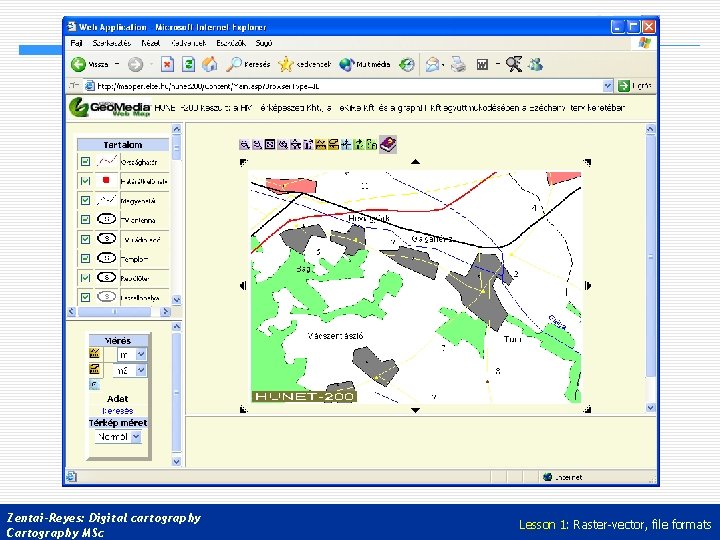Click the Tartalom legend vertical scrollbar thumb

[177, 148]
